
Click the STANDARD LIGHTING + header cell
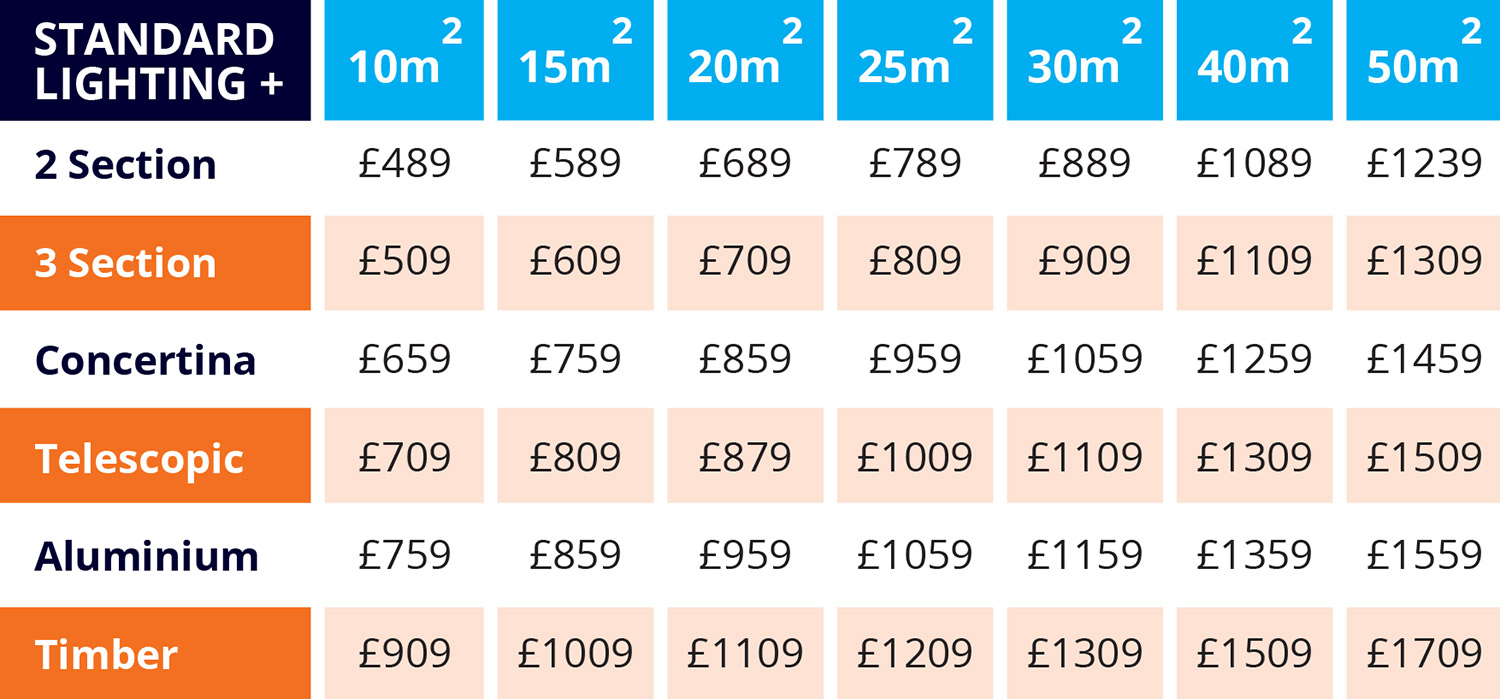coord(155,60)
